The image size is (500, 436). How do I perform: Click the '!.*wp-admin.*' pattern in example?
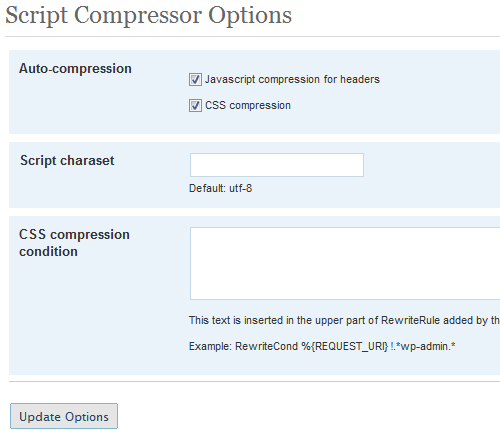[x=423, y=346]
